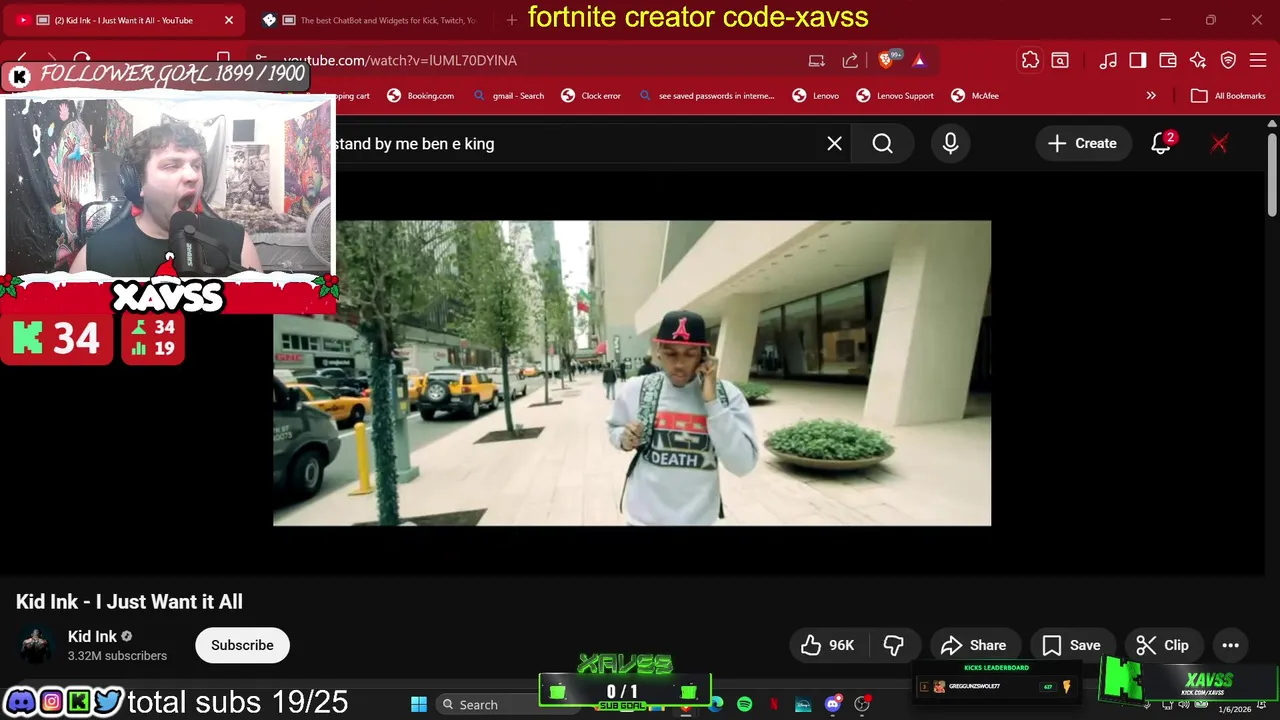Click the YouTube Create button
This screenshot has width=1280, height=720.
(1083, 144)
